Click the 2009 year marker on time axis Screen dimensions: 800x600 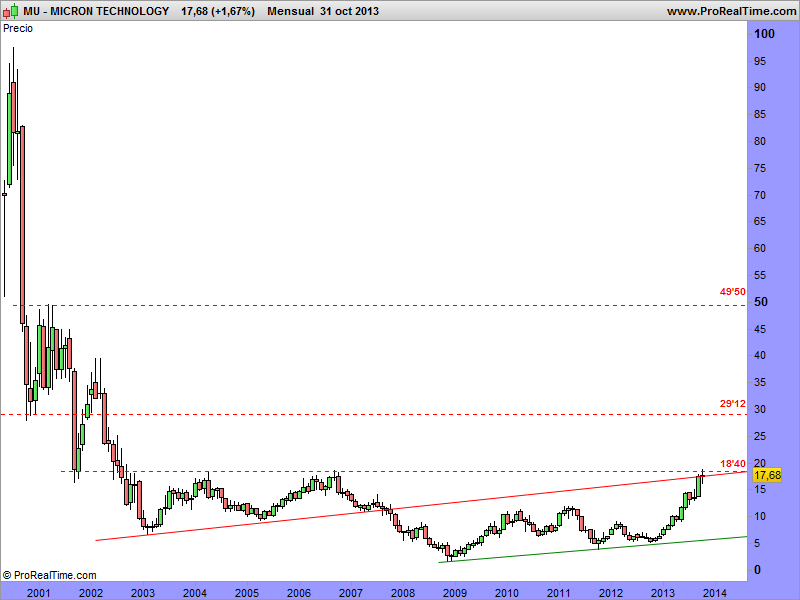tap(455, 592)
